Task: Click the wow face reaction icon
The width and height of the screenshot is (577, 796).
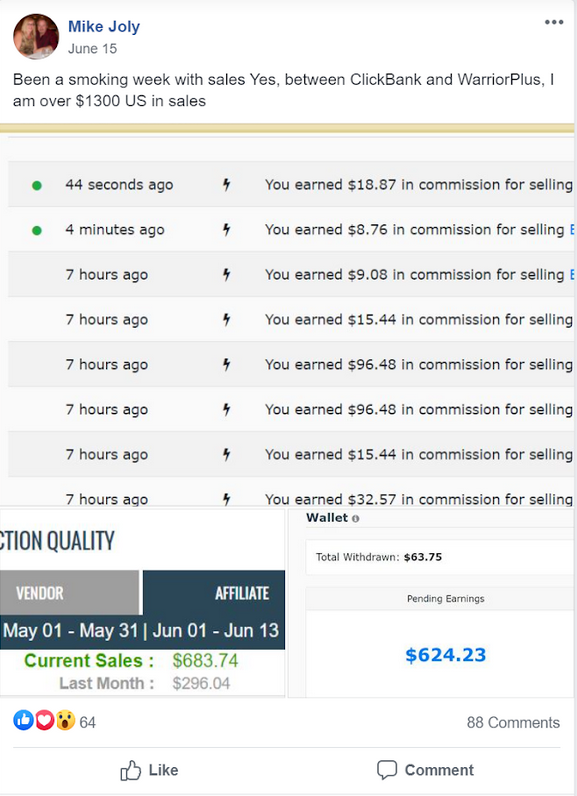Action: [x=65, y=720]
